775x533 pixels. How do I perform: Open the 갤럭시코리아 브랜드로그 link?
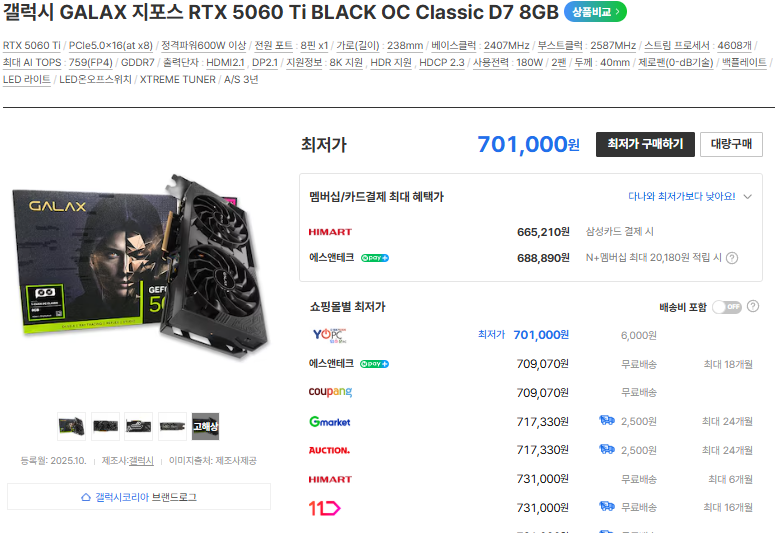tap(139, 497)
